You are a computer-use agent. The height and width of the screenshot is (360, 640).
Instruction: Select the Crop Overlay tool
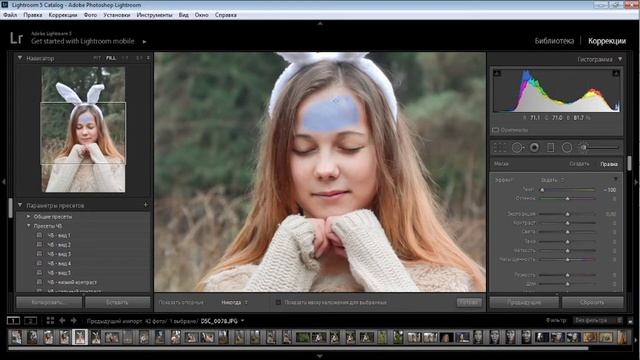pyautogui.click(x=500, y=147)
